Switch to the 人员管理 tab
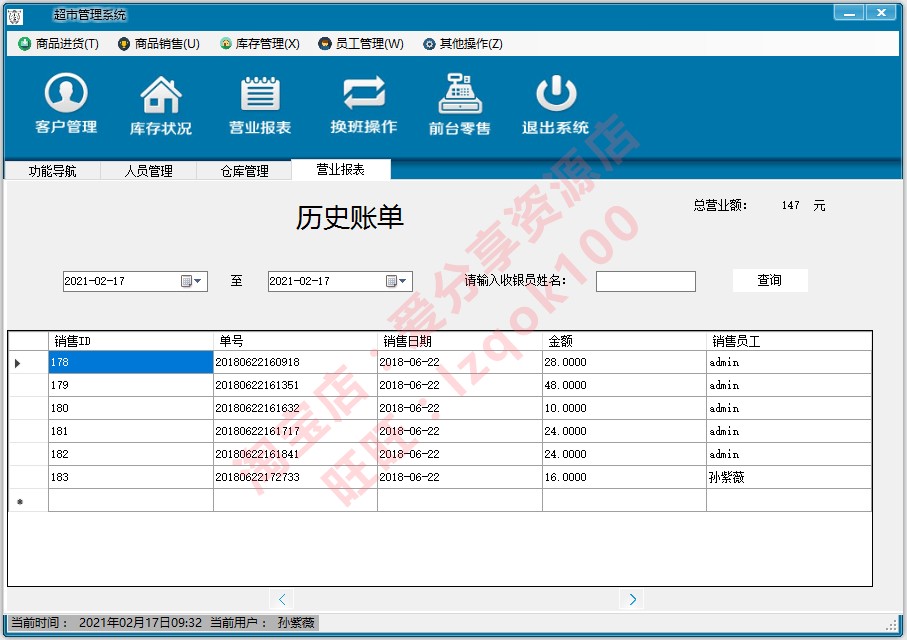This screenshot has width=907, height=640. pyautogui.click(x=149, y=171)
